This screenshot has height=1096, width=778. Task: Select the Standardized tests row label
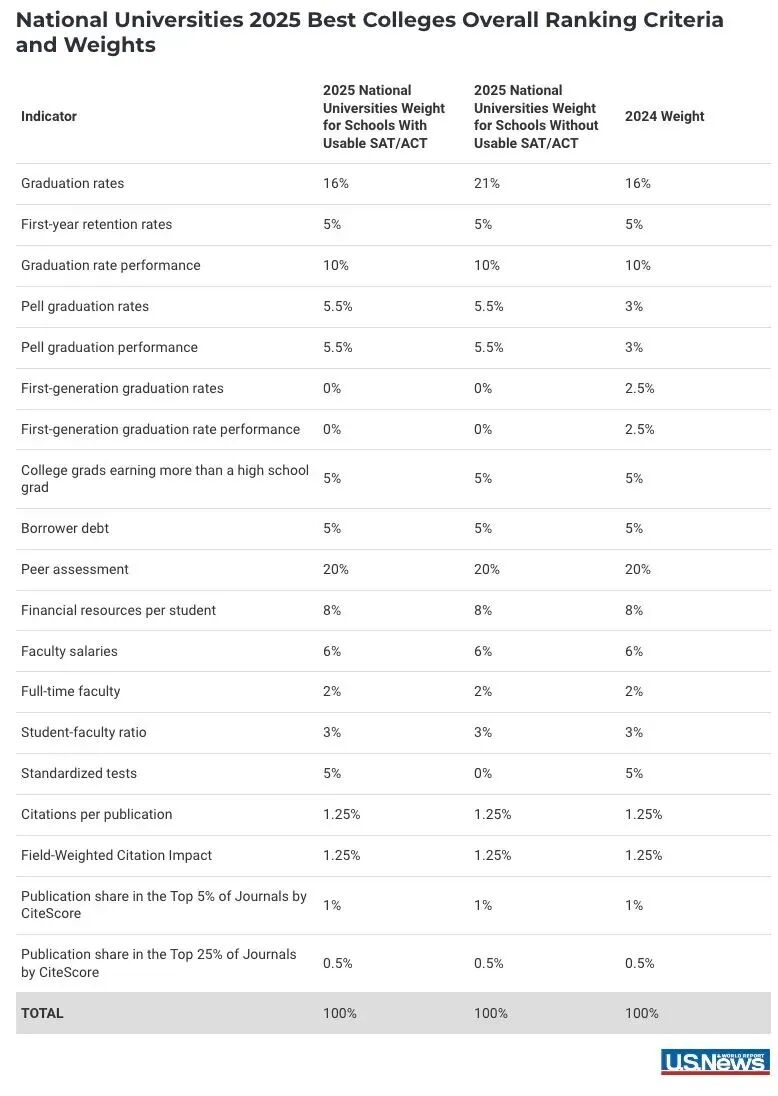pos(79,773)
